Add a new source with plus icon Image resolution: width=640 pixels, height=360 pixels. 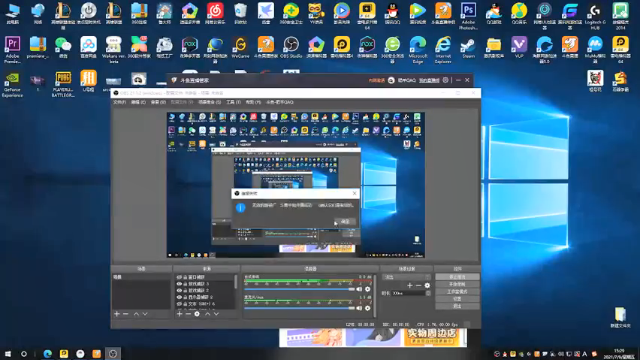[180, 314]
